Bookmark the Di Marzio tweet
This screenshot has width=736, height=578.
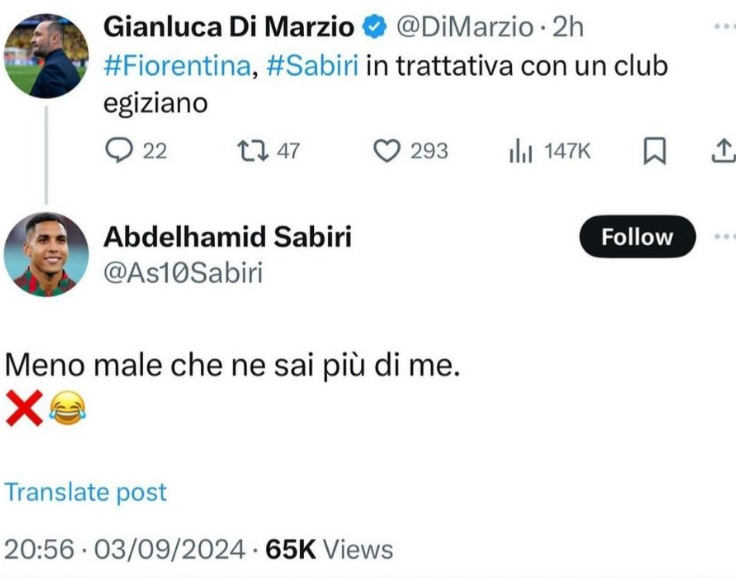[x=654, y=151]
